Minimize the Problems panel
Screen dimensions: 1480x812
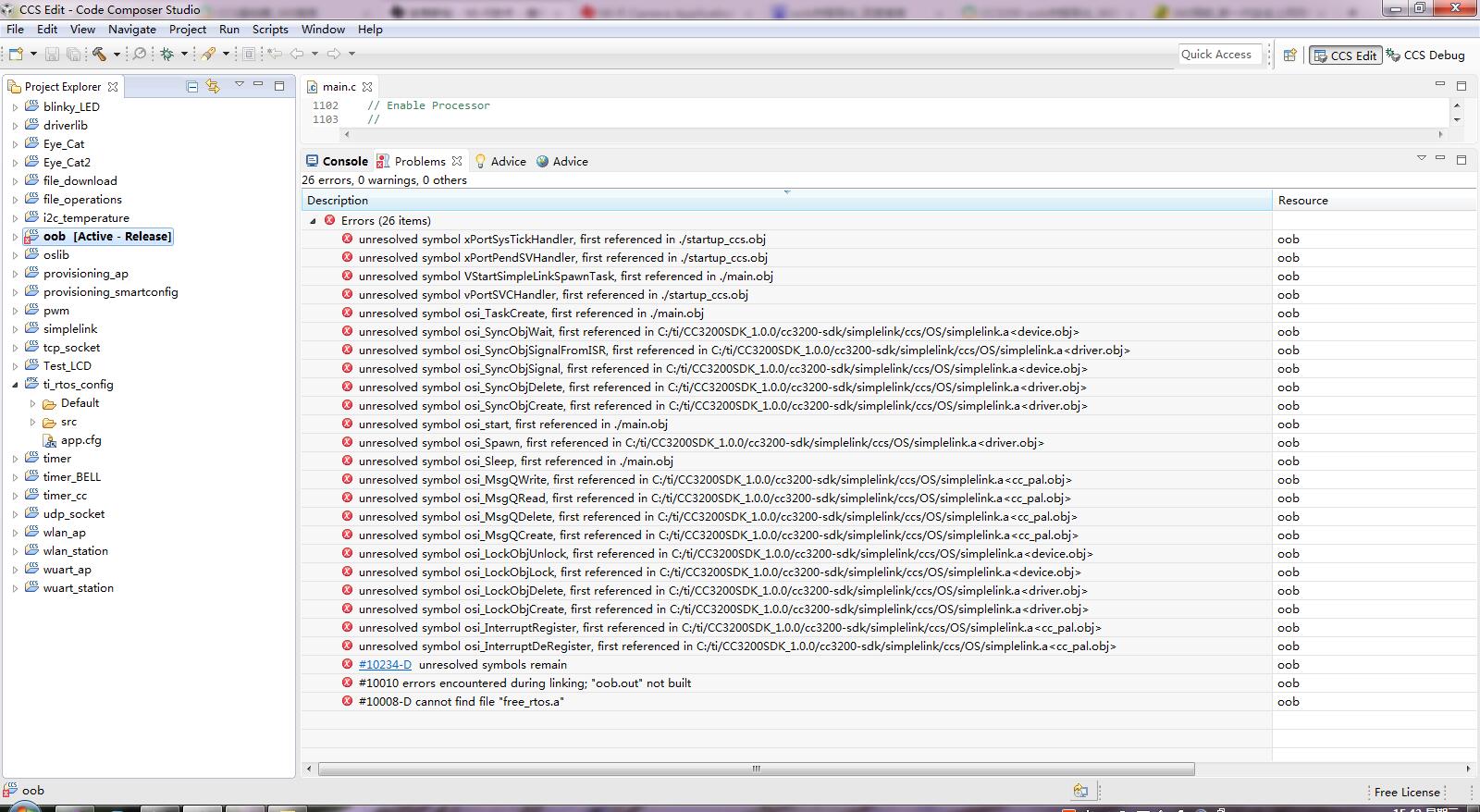click(x=1440, y=158)
